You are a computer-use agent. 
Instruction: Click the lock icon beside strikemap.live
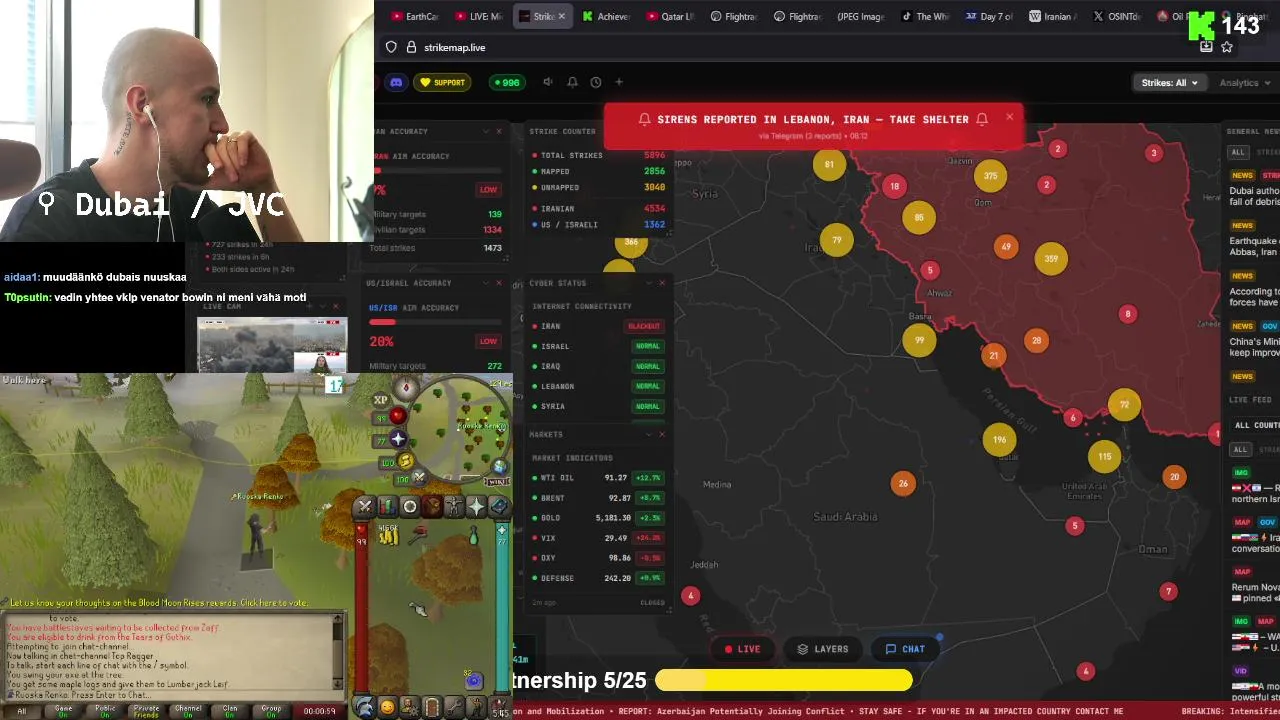click(x=411, y=47)
